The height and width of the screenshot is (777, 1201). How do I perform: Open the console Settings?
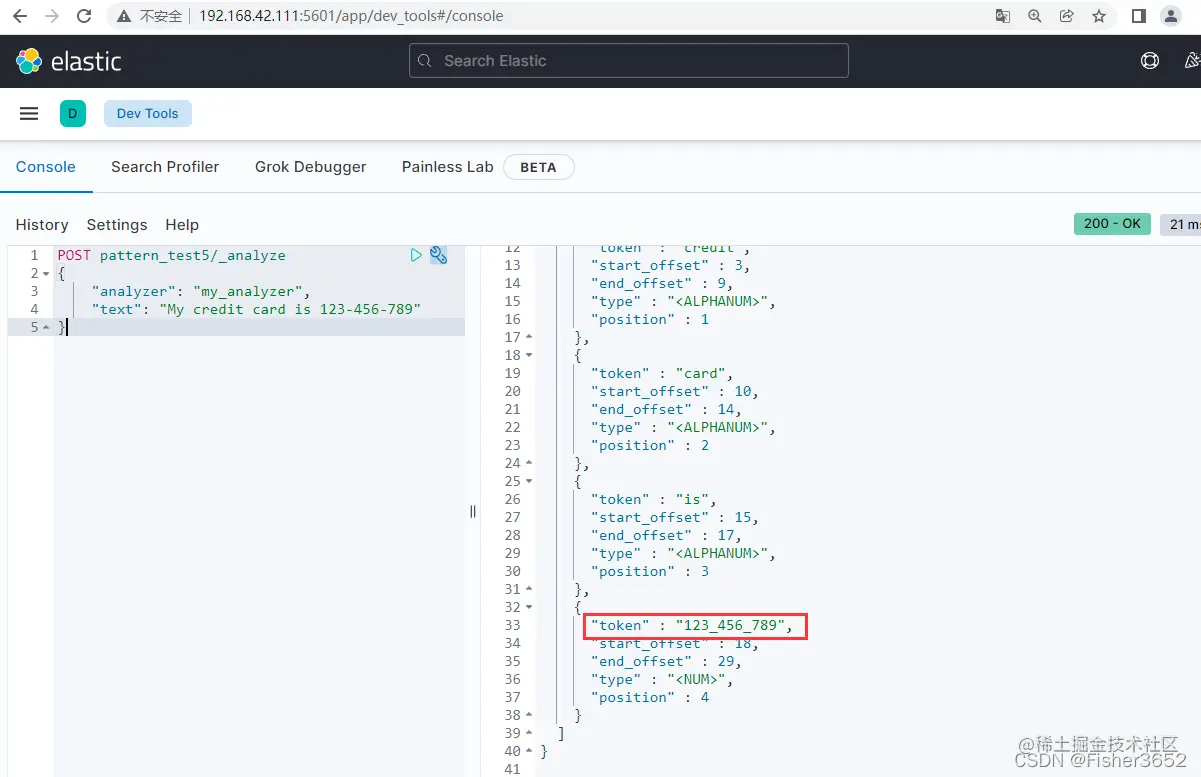[117, 225]
